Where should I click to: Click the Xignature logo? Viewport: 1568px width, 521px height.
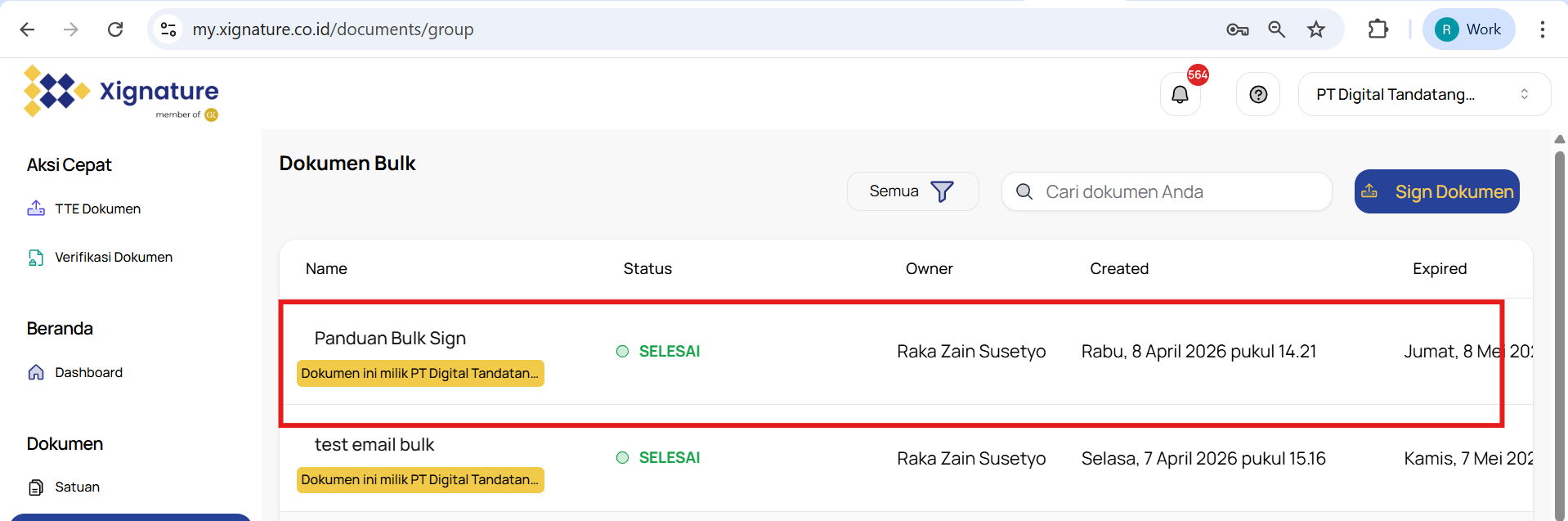click(121, 92)
